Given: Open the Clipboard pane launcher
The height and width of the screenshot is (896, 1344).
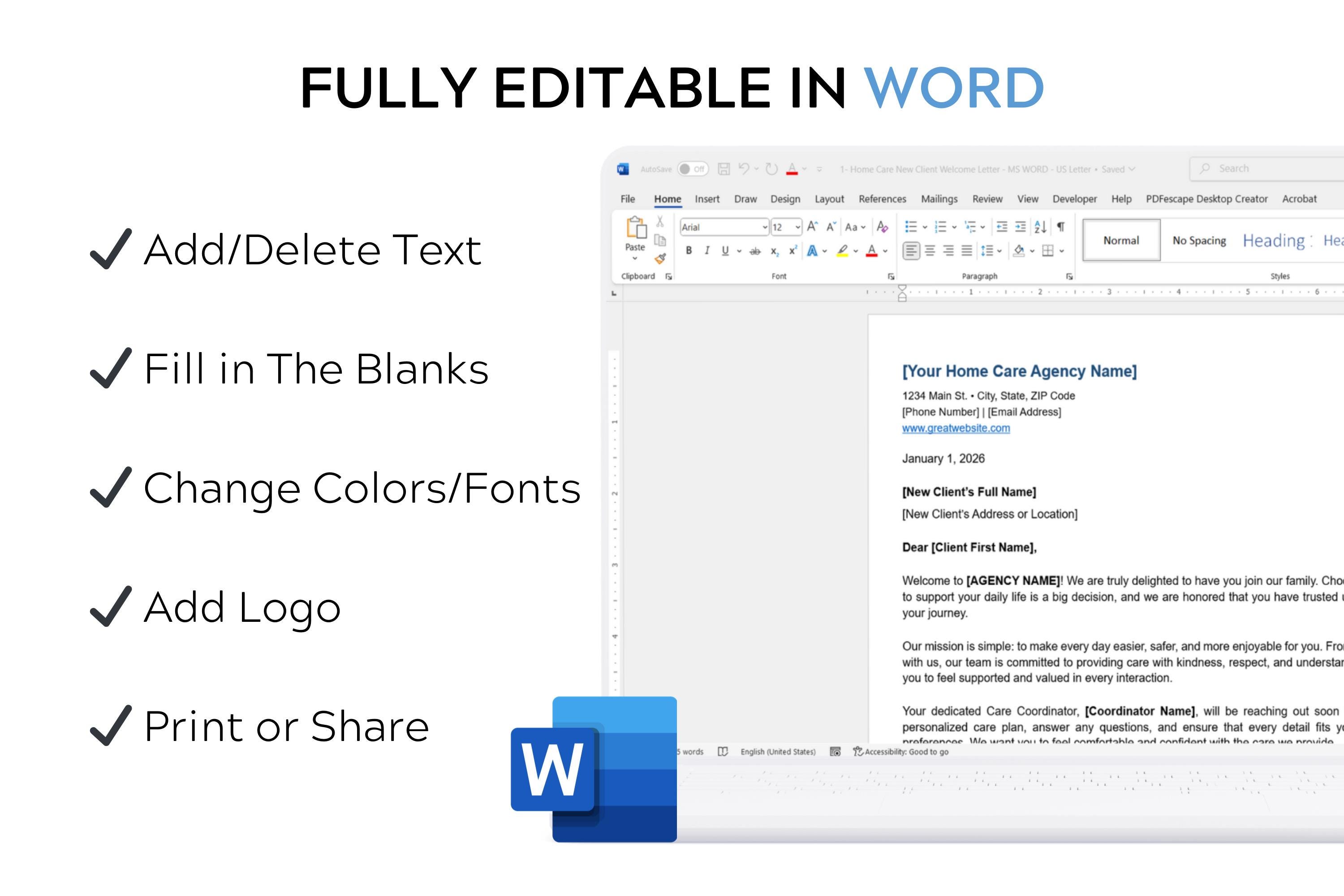Looking at the screenshot, I should 668,276.
